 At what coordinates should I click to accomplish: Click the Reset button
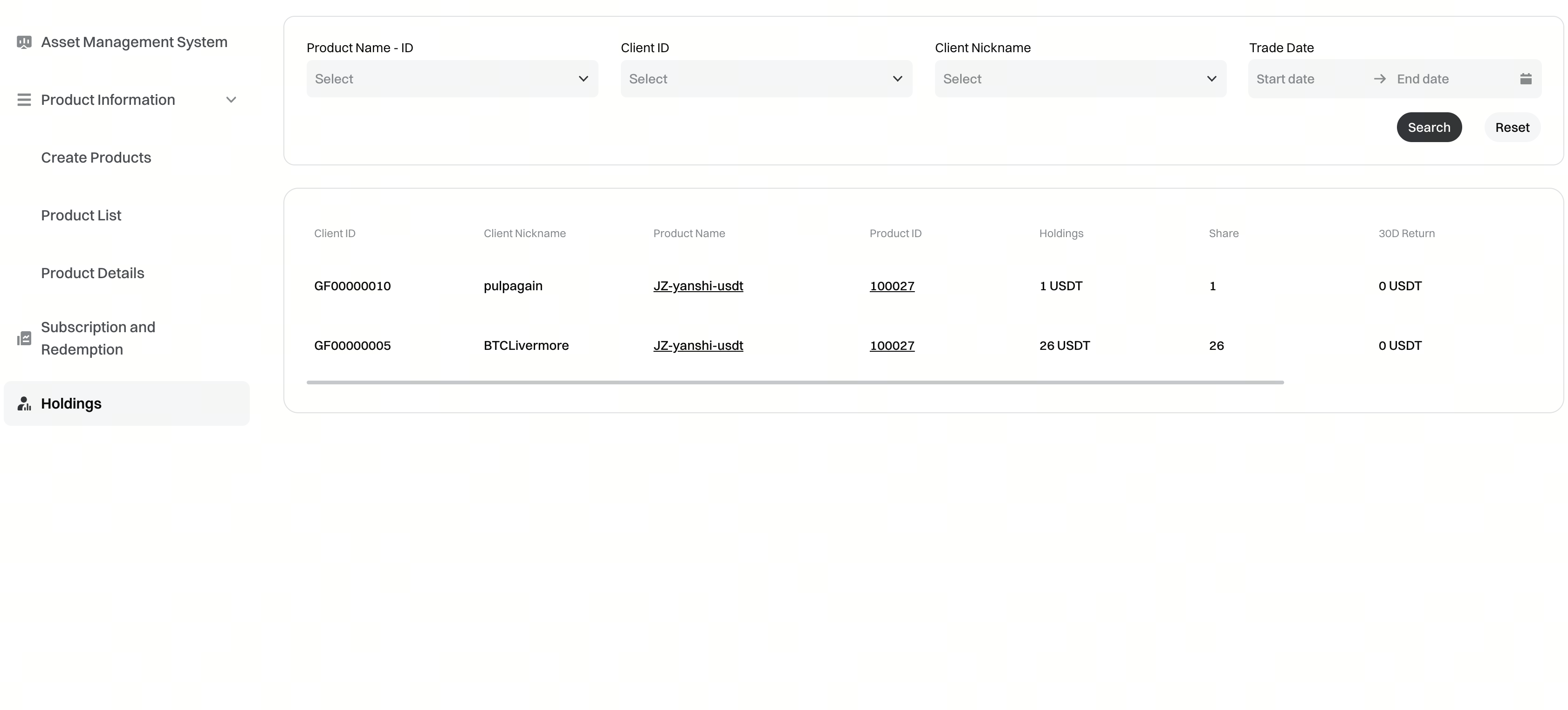tap(1512, 128)
